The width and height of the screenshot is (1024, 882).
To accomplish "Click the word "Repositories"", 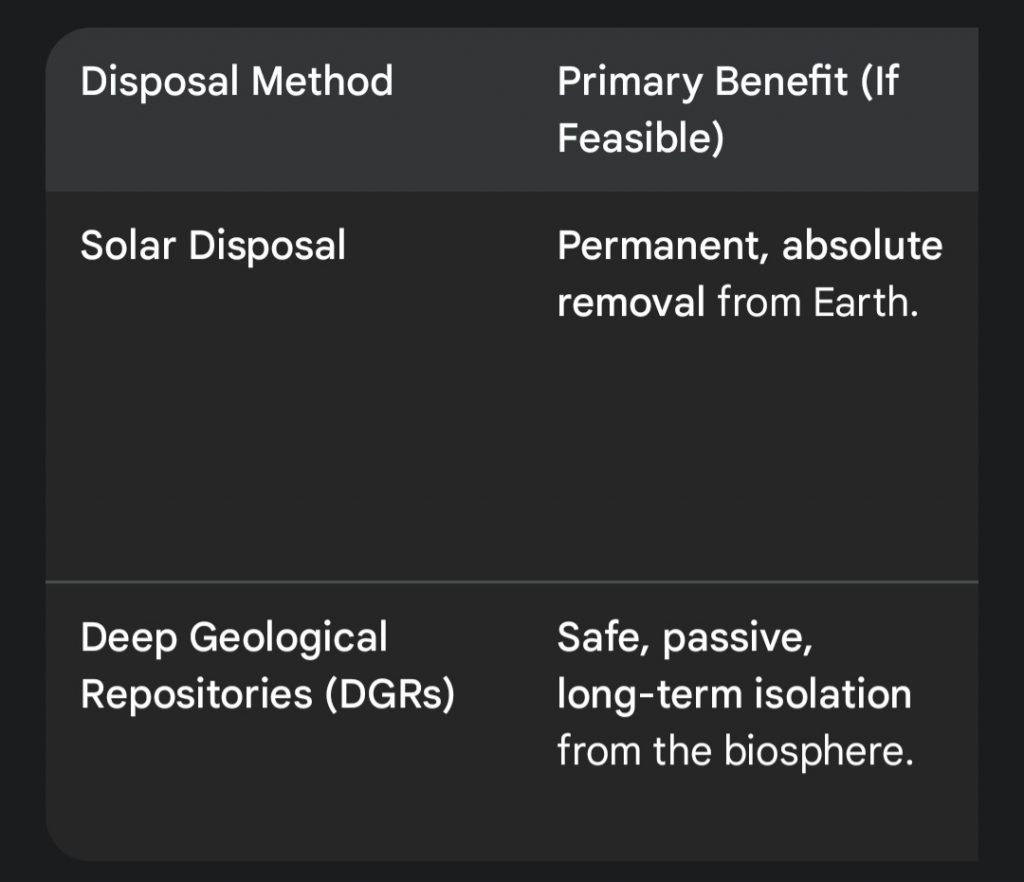I will click(x=196, y=694).
